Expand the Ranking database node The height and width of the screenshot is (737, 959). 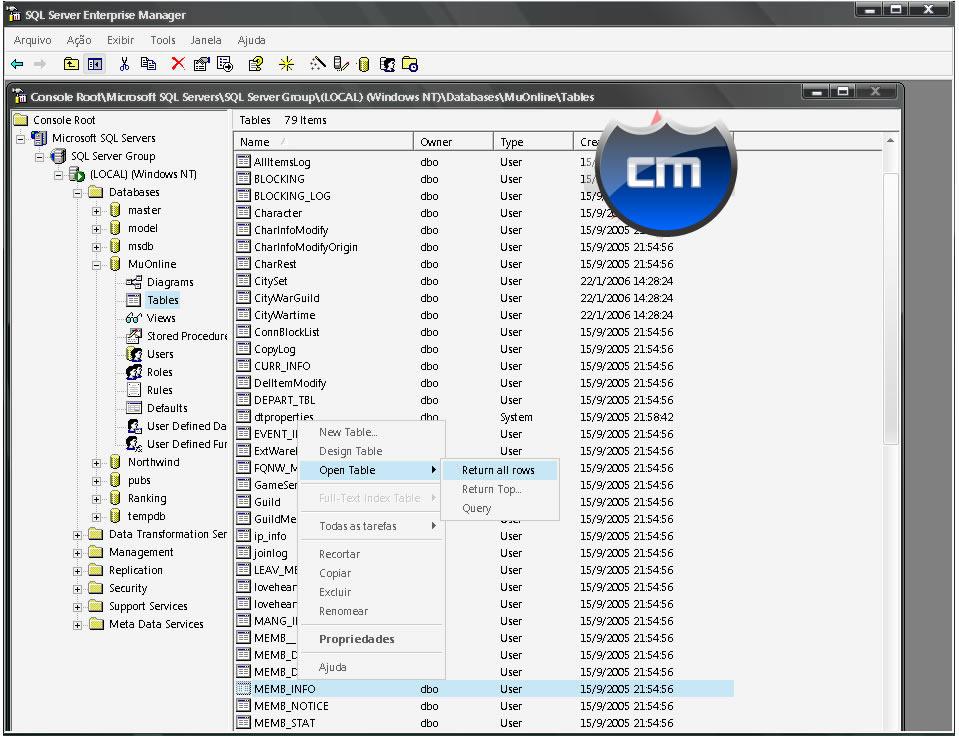point(96,499)
